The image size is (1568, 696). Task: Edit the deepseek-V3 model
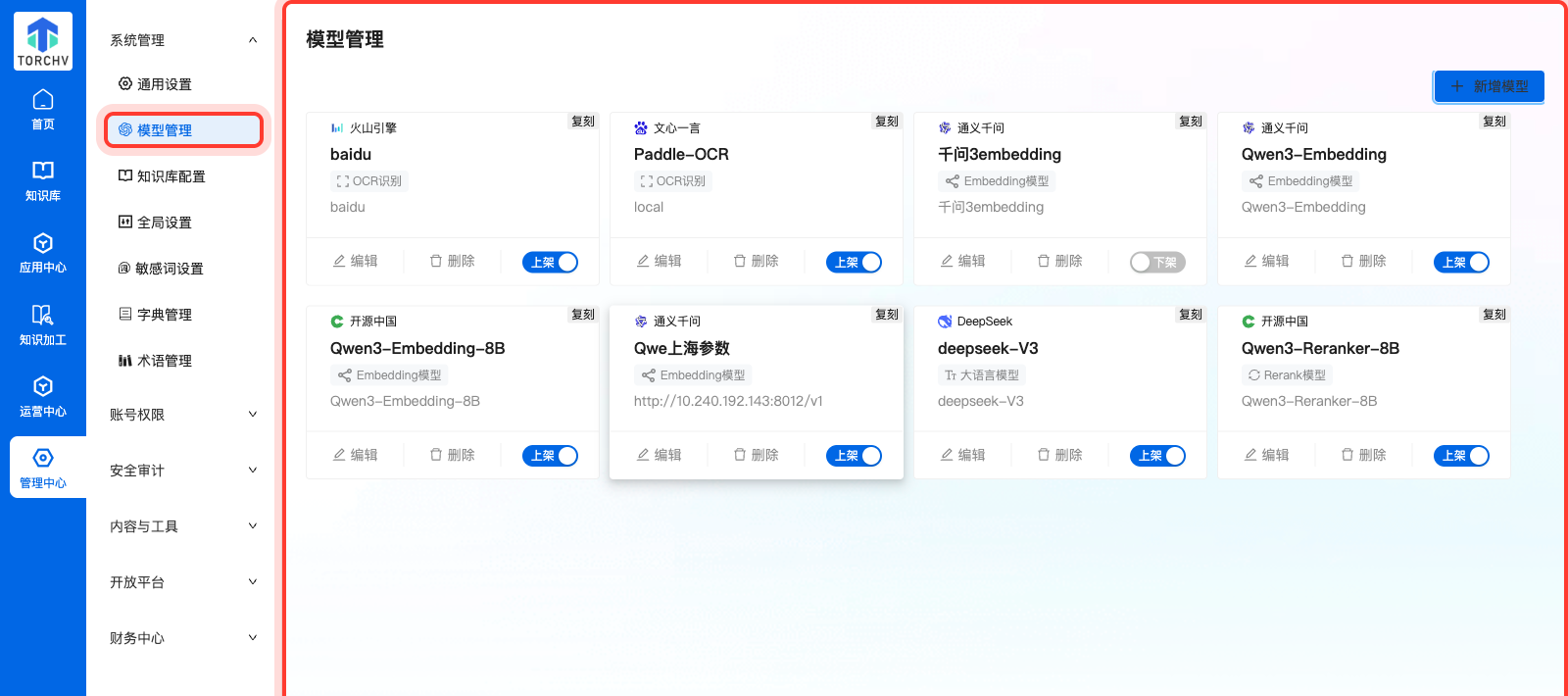click(962, 455)
